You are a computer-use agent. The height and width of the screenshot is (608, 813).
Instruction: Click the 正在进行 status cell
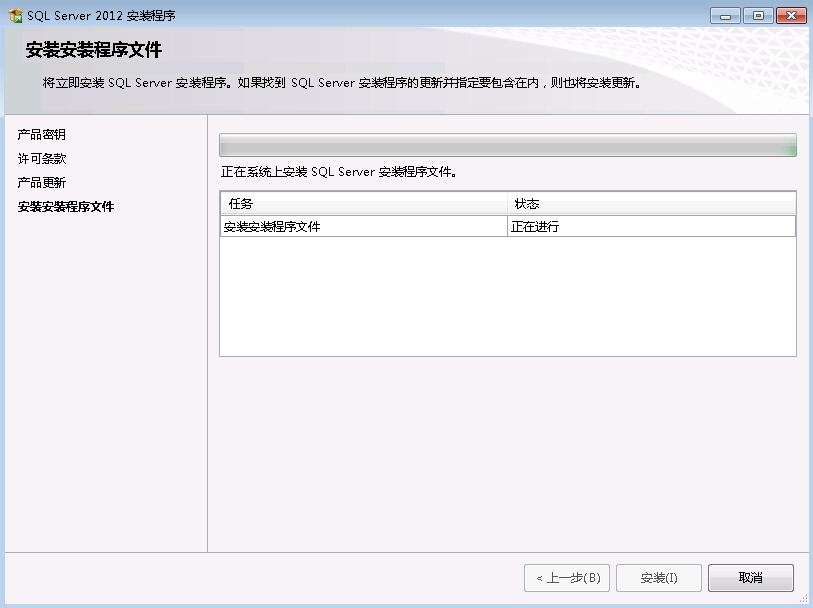[x=651, y=227]
